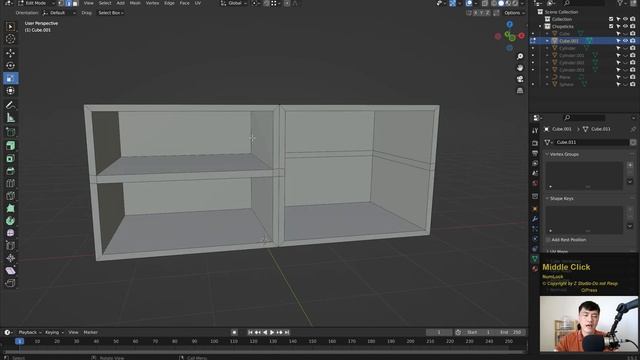Select the Extrude Region tool
640x360 pixels.
coord(11,145)
